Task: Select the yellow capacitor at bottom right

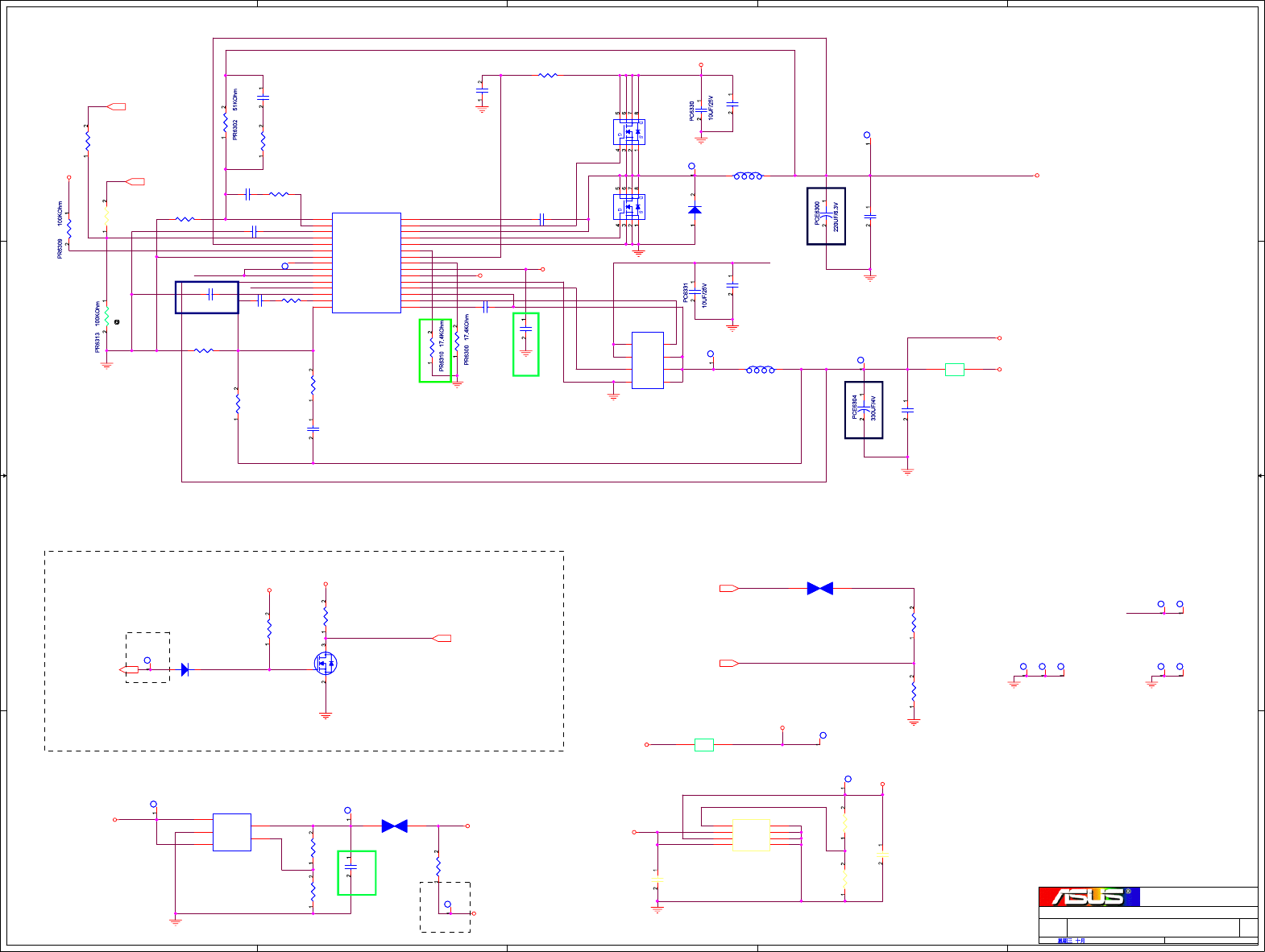Action: (657, 880)
